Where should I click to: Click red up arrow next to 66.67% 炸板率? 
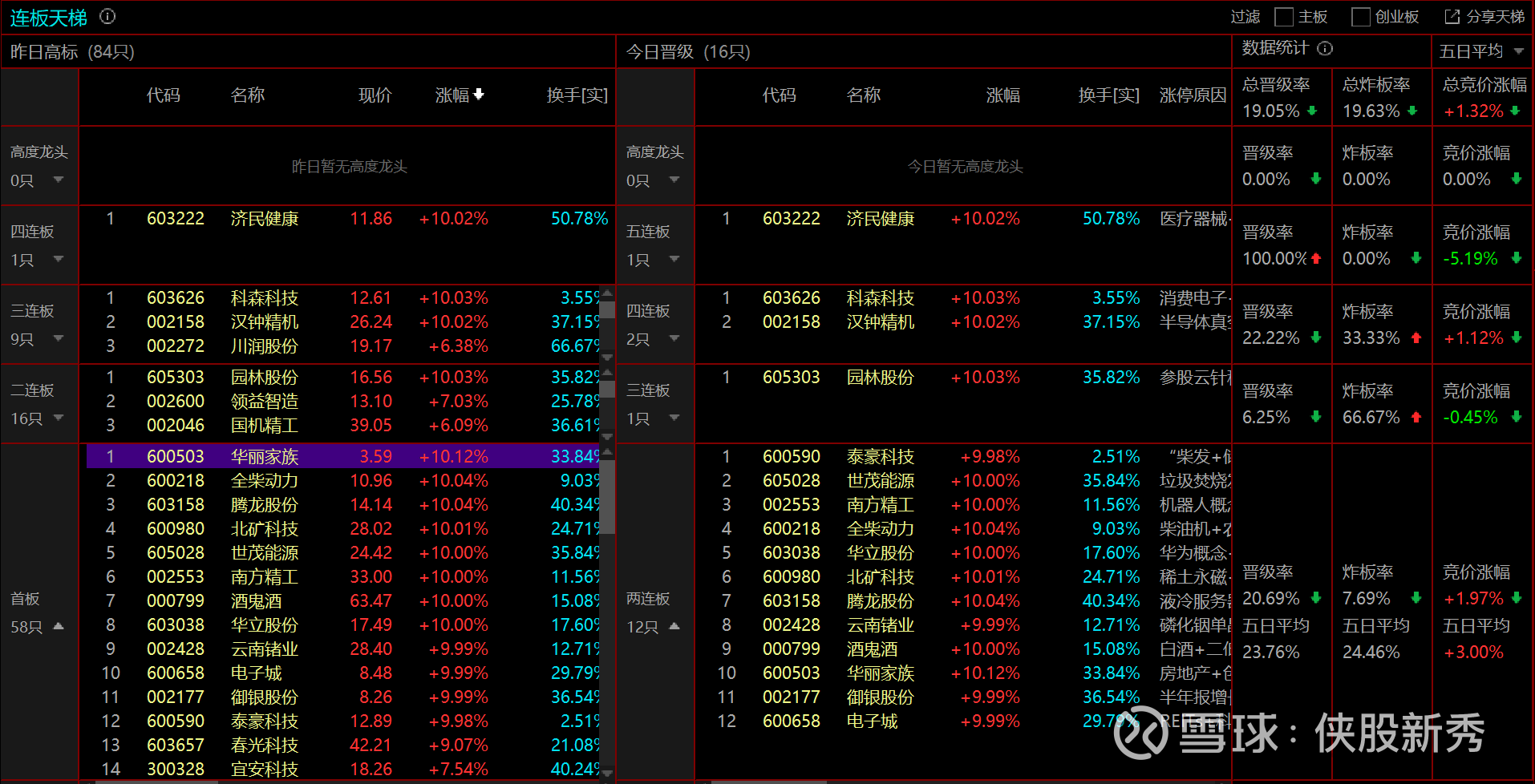(x=1416, y=417)
